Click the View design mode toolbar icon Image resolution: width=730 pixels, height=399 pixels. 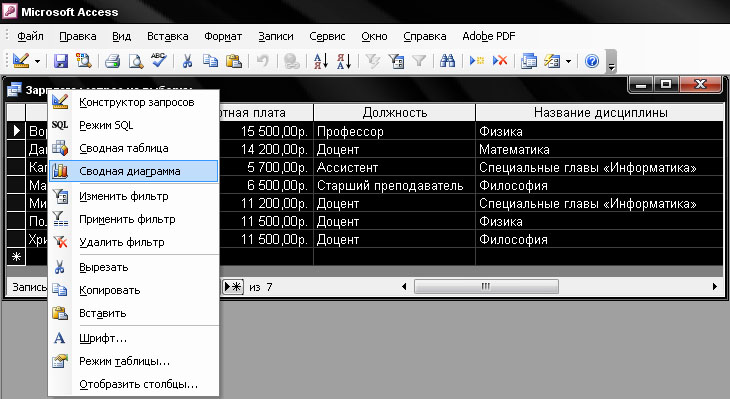pos(21,61)
